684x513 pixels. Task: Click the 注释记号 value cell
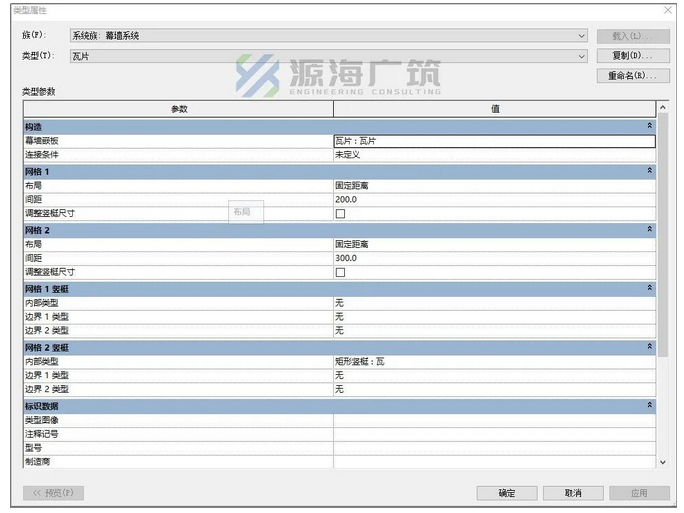tap(495, 434)
